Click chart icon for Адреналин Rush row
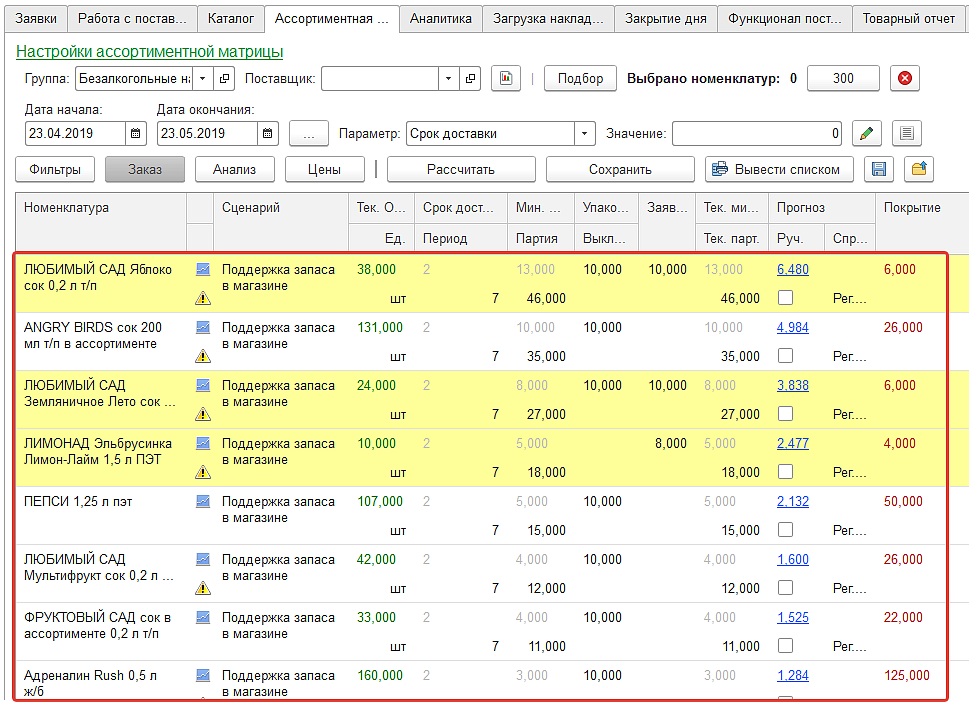Screen dimensions: 969x702 point(203,675)
